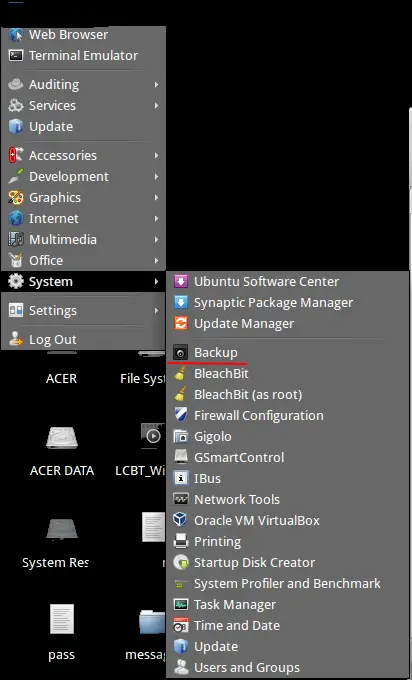This screenshot has width=412, height=680.
Task: Open the GSmartControl drive icon
Action: pyautogui.click(x=180, y=458)
